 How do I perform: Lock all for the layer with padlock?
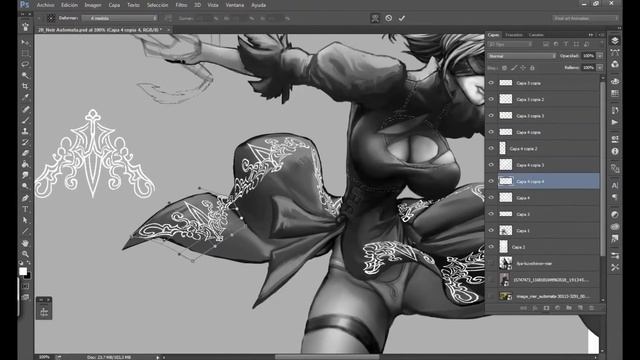tap(532, 68)
